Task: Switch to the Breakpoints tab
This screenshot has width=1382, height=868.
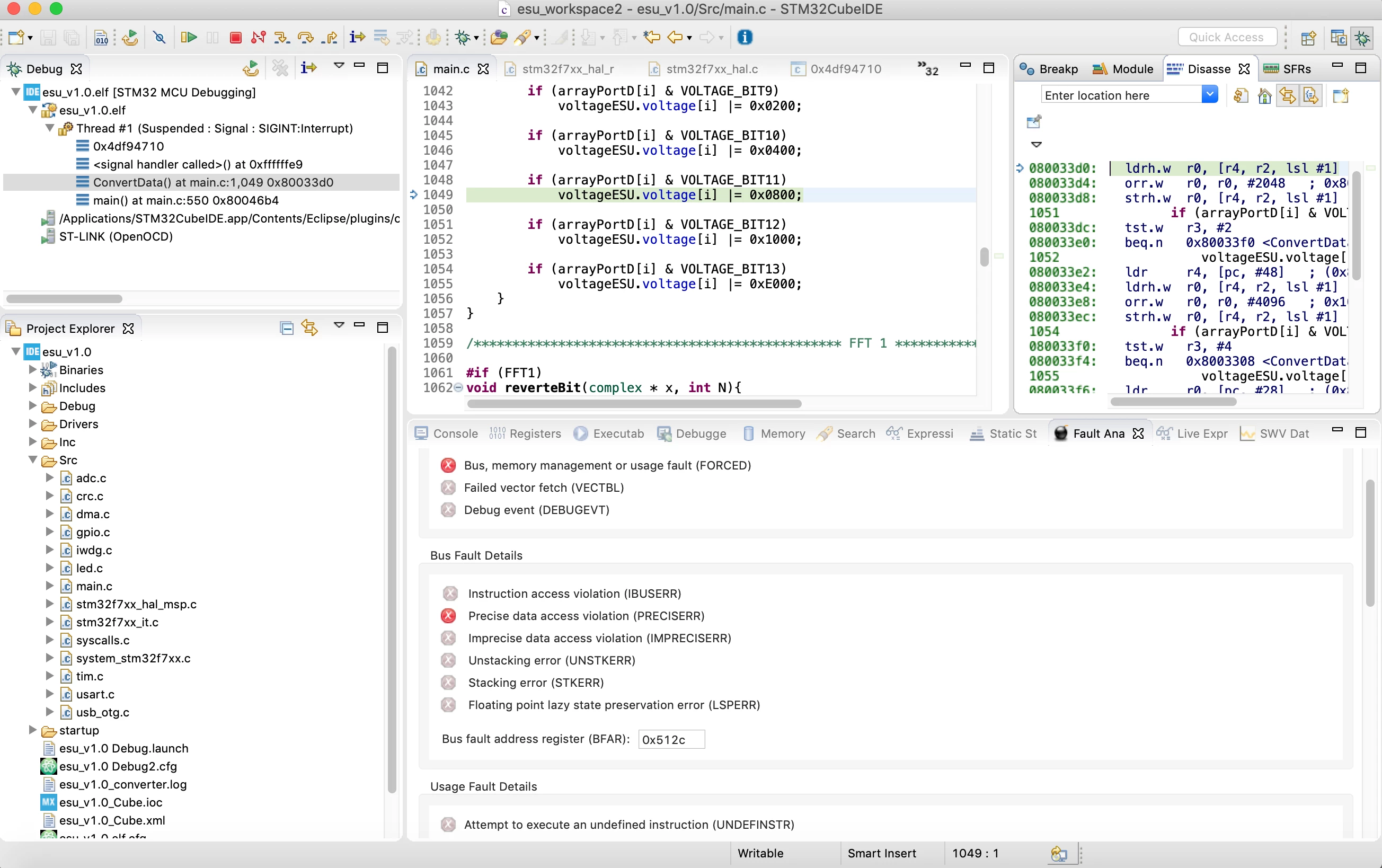Action: tap(1049, 69)
